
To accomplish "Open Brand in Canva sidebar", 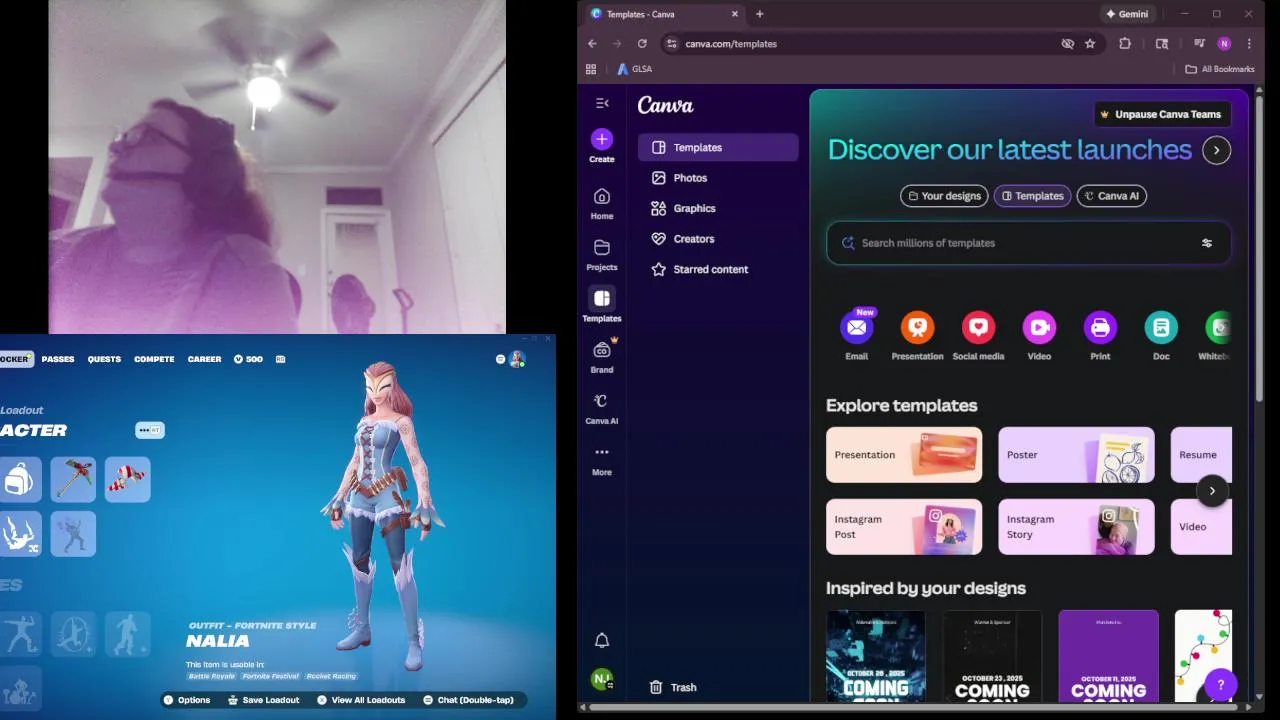I will [x=601, y=356].
